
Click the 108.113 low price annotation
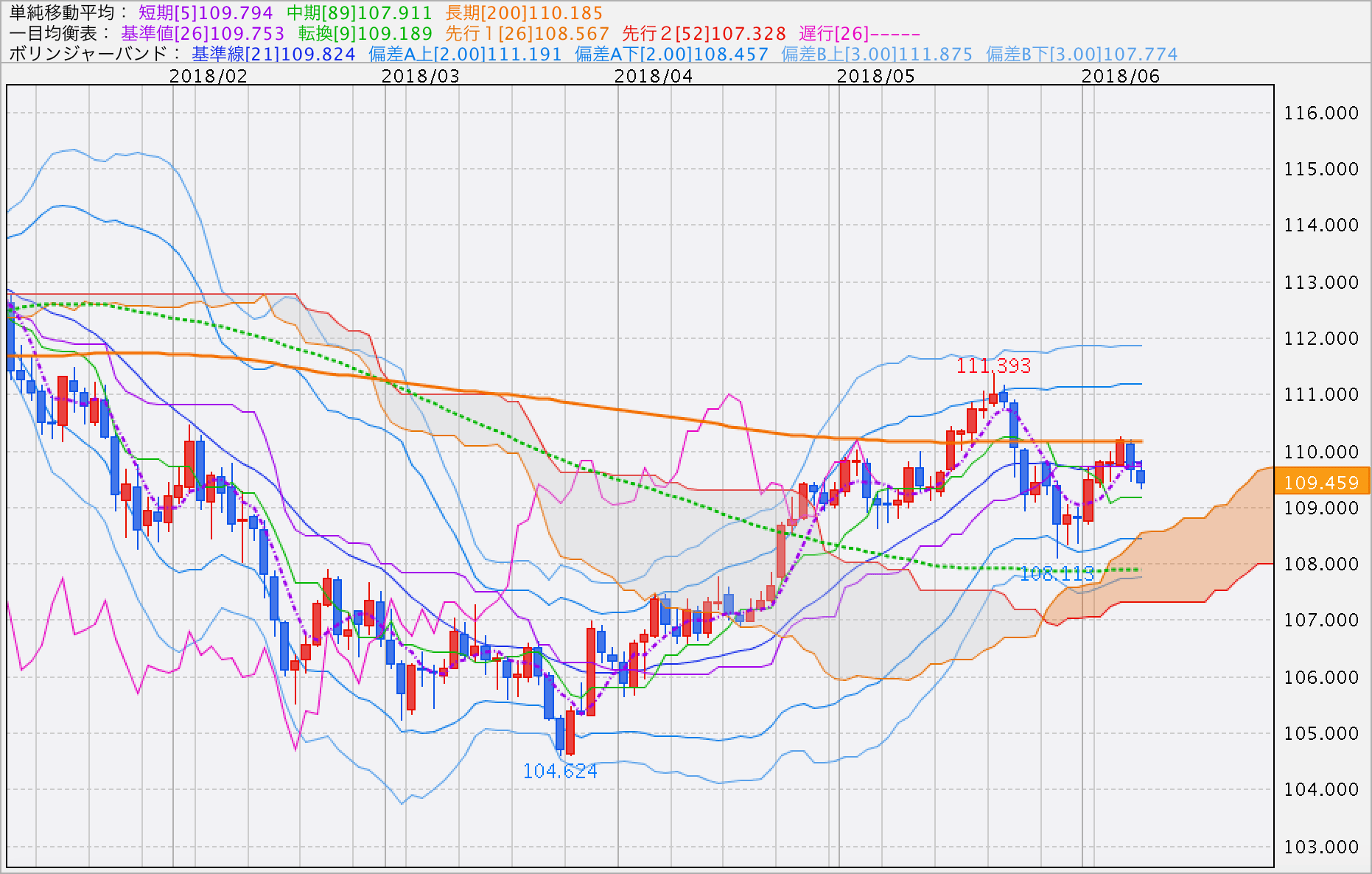tap(1057, 573)
